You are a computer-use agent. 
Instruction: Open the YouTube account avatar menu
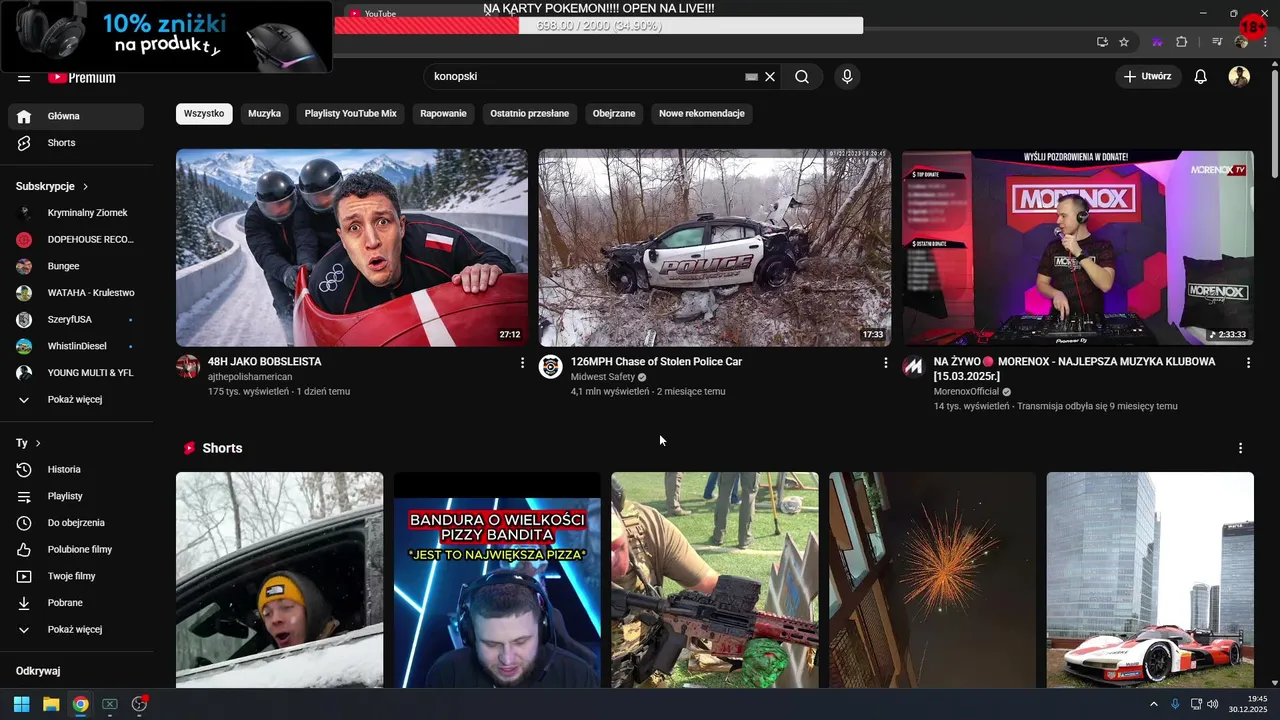[1239, 77]
